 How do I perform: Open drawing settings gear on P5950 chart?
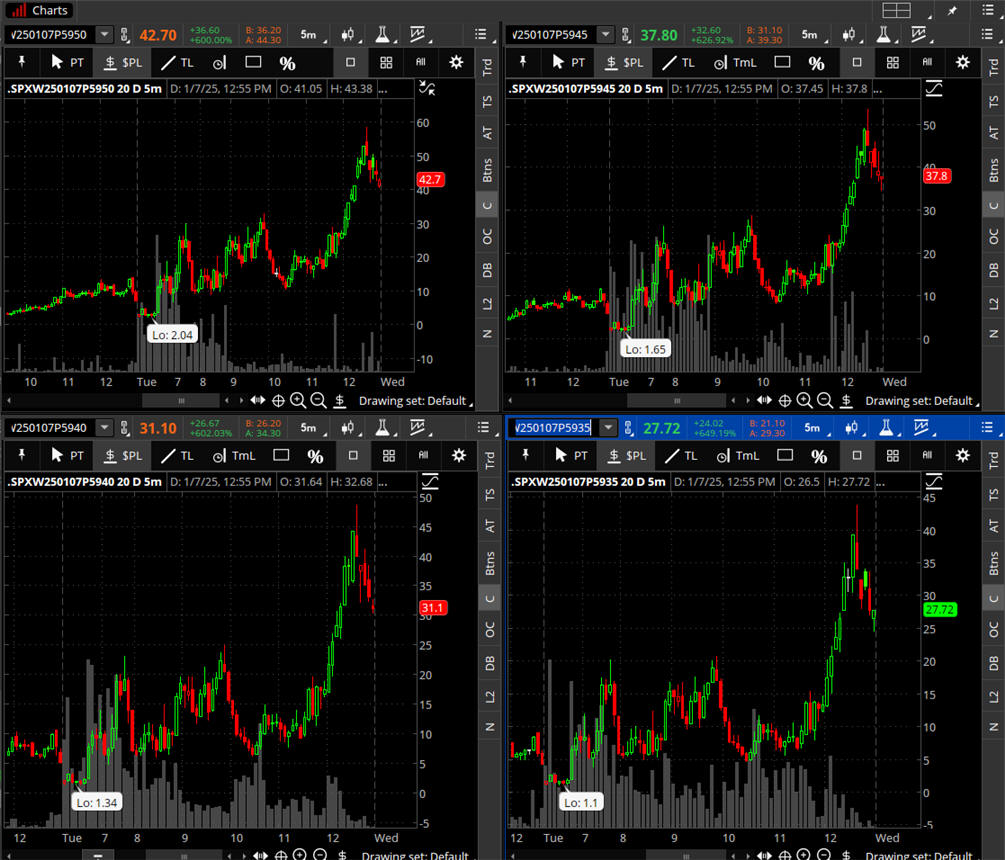tap(456, 62)
